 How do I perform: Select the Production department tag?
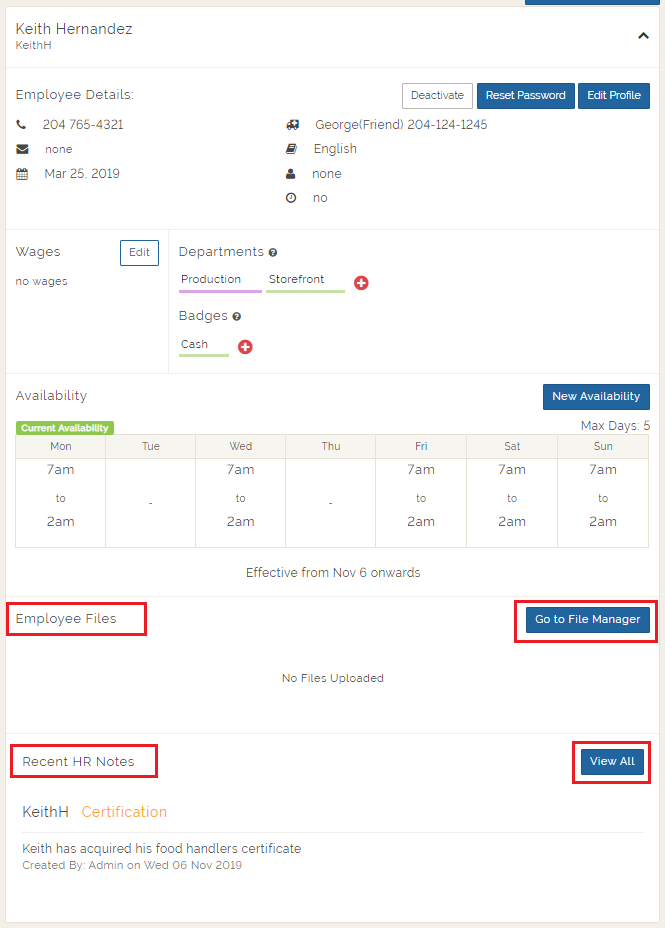[x=211, y=280]
